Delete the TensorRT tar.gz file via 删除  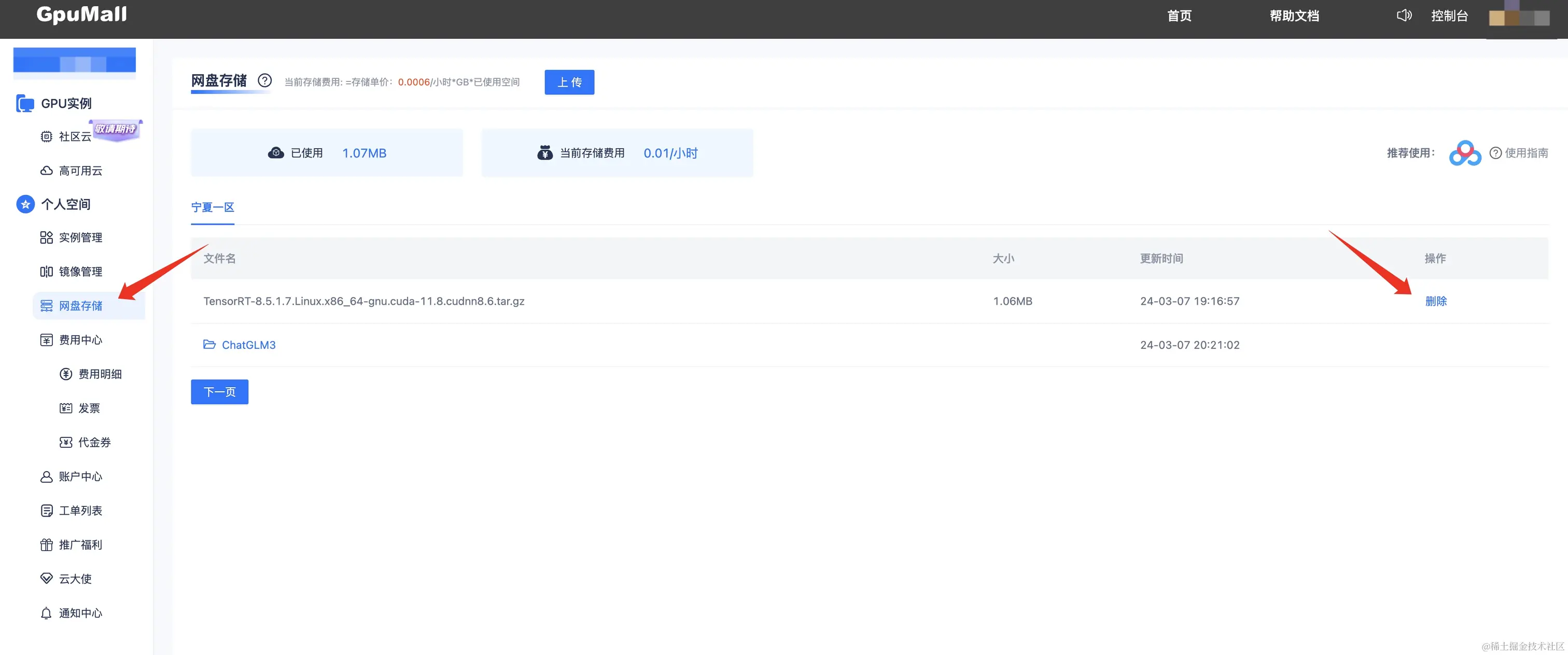(1435, 301)
